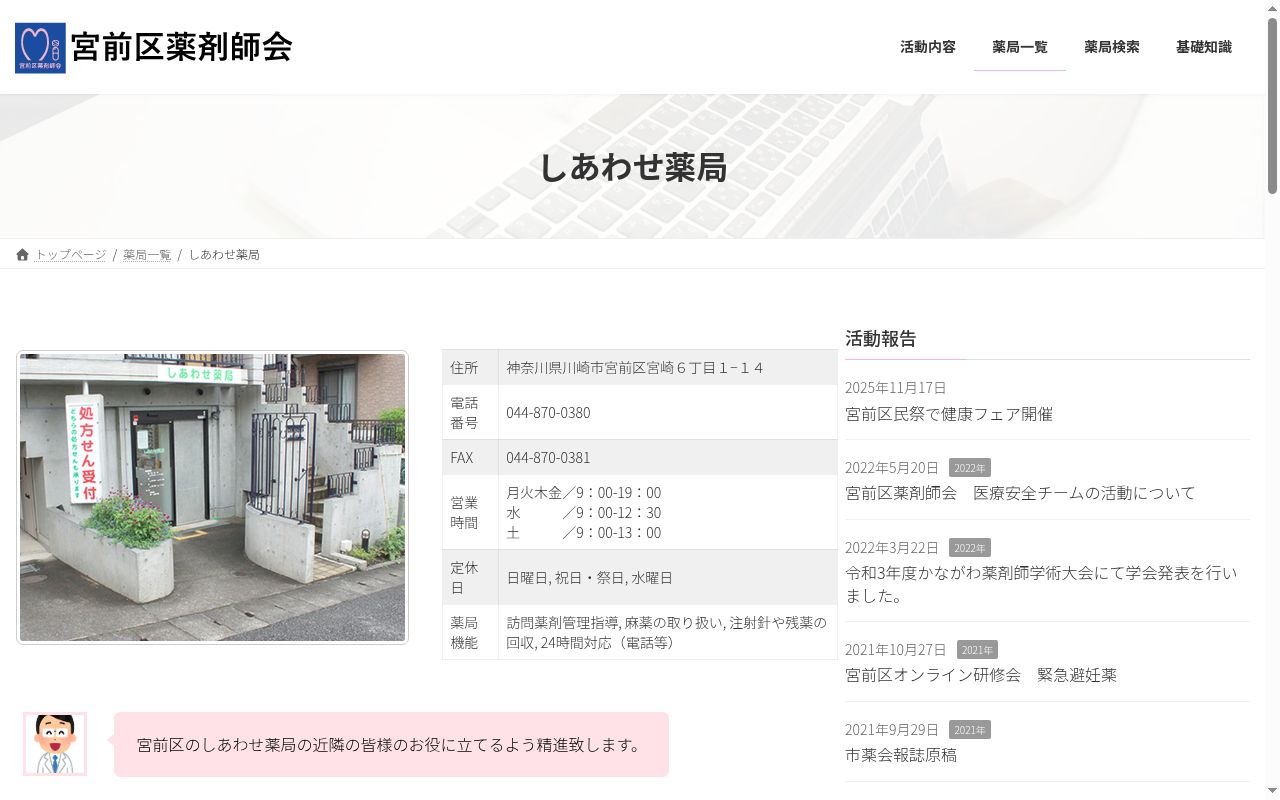Click the hours line 月火木金／9：00-19：00
Screen dimensions: 1280x800
(x=584, y=493)
